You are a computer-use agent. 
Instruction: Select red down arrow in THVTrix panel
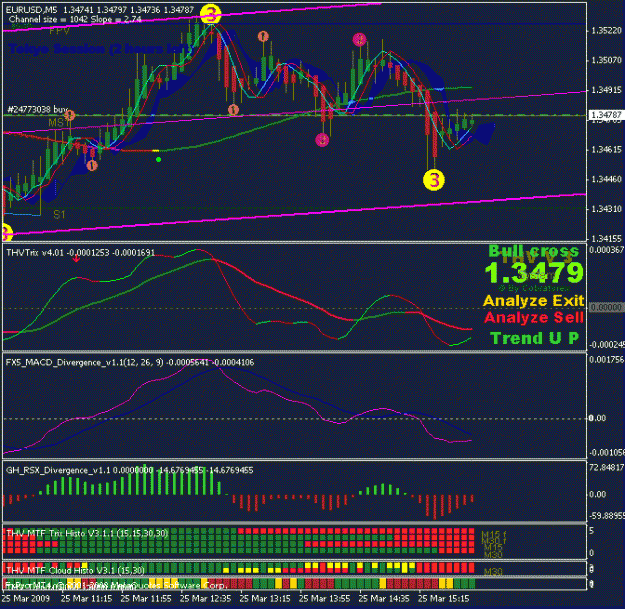(76, 259)
